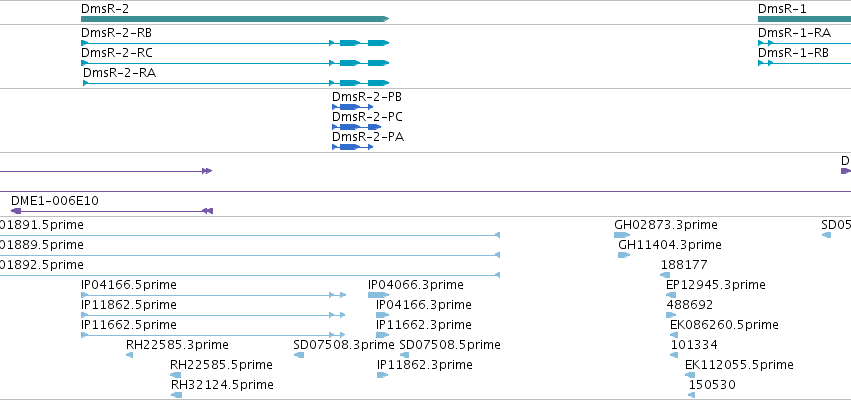Viewport: 851px width, 400px height.
Task: Click the DME1-006E10 feature label
Action: pos(55,201)
